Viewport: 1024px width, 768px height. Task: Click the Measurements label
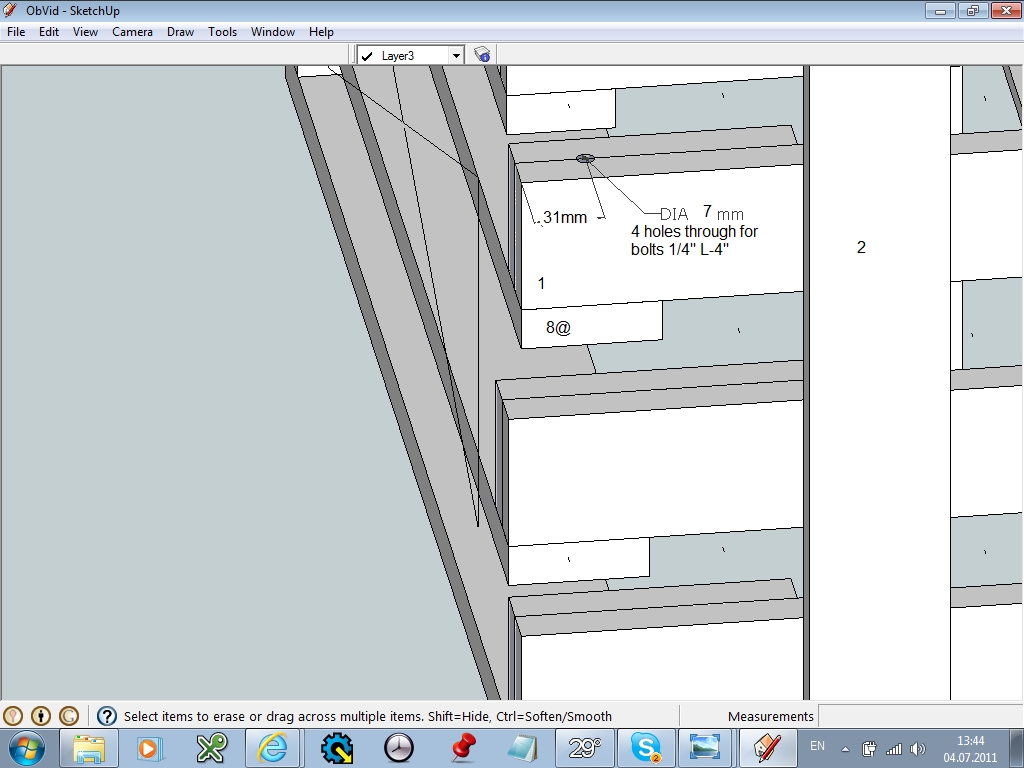click(x=771, y=716)
